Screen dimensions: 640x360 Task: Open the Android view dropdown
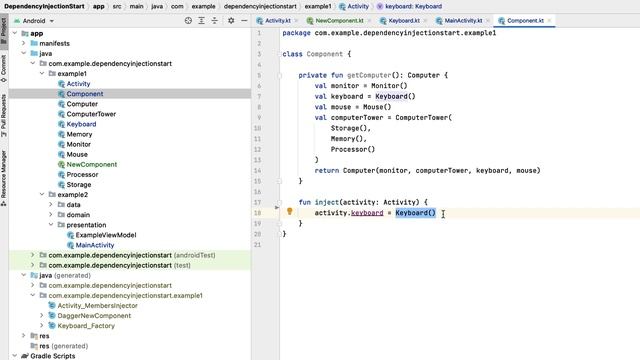tap(34, 21)
